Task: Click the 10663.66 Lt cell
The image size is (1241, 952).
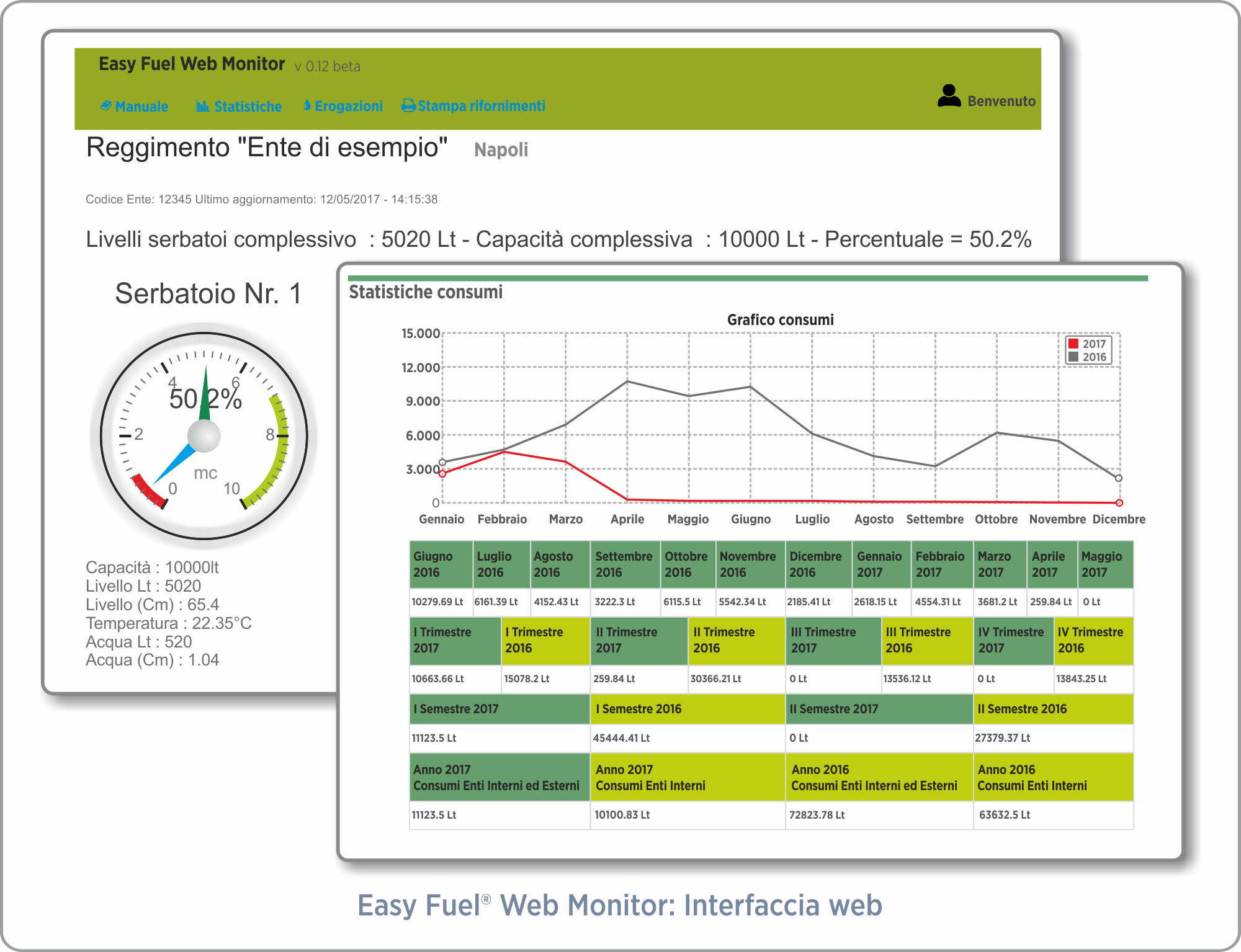Action: [455, 678]
